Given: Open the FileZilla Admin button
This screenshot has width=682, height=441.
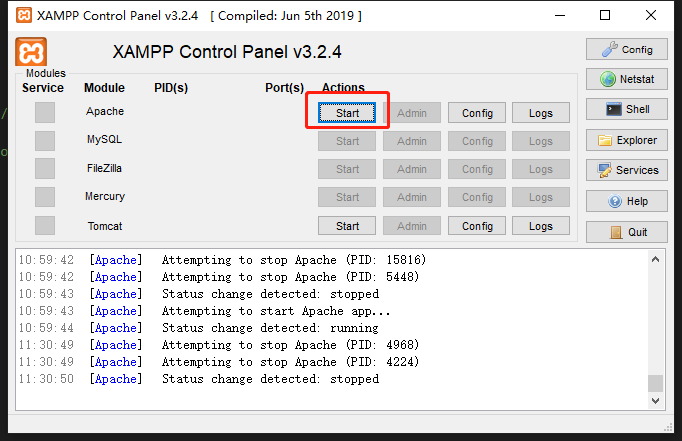Looking at the screenshot, I should coord(411,169).
